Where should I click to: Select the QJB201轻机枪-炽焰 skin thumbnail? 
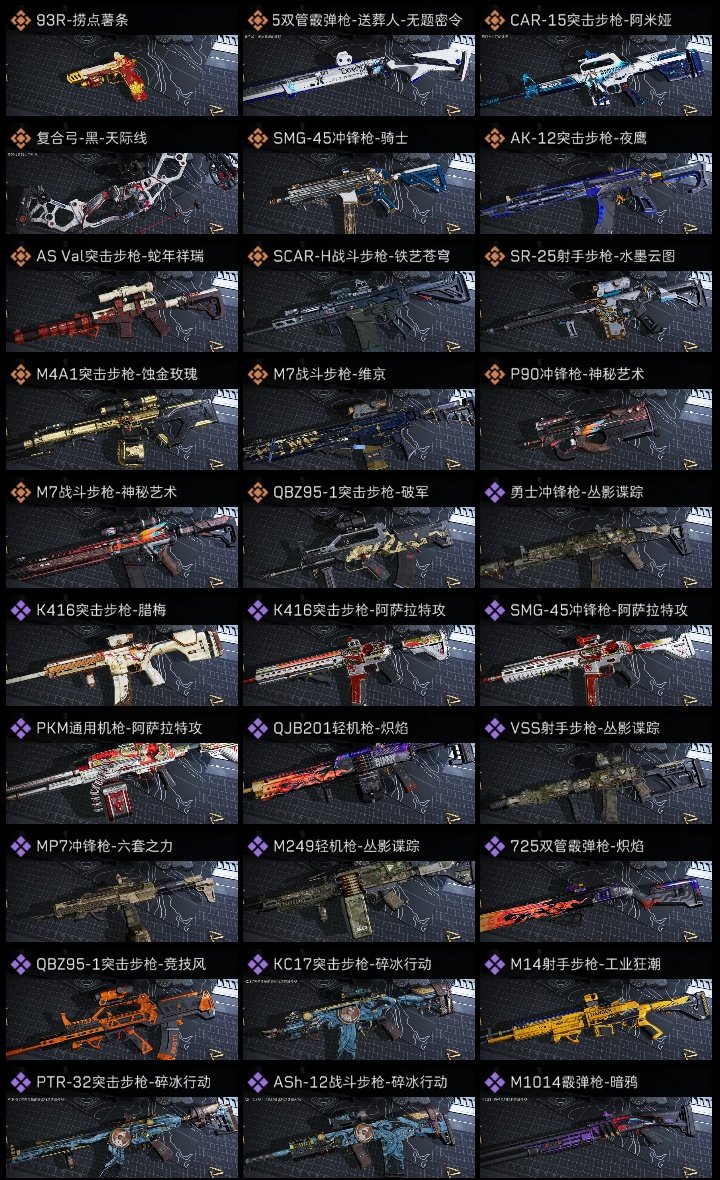tap(359, 783)
